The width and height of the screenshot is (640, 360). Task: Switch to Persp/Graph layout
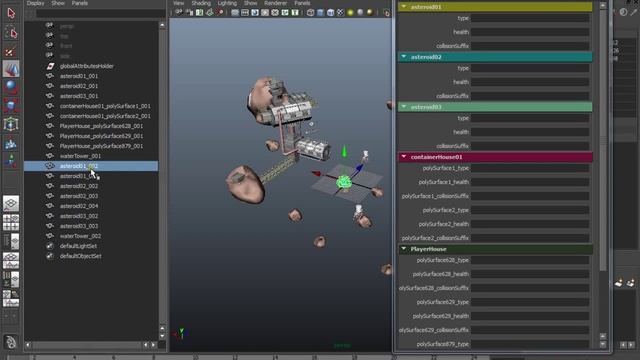tap(11, 260)
